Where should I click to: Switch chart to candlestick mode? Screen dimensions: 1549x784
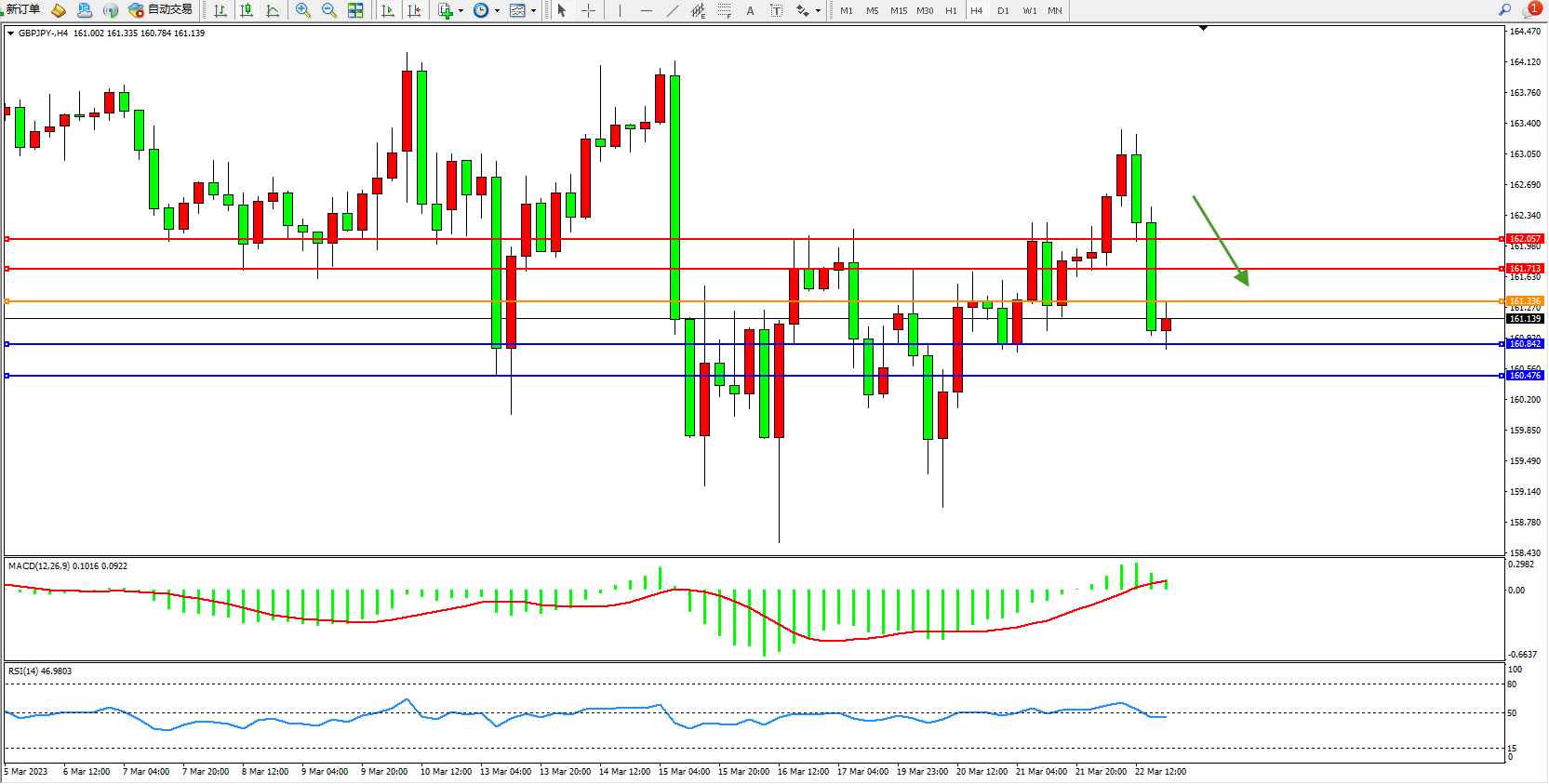[247, 10]
